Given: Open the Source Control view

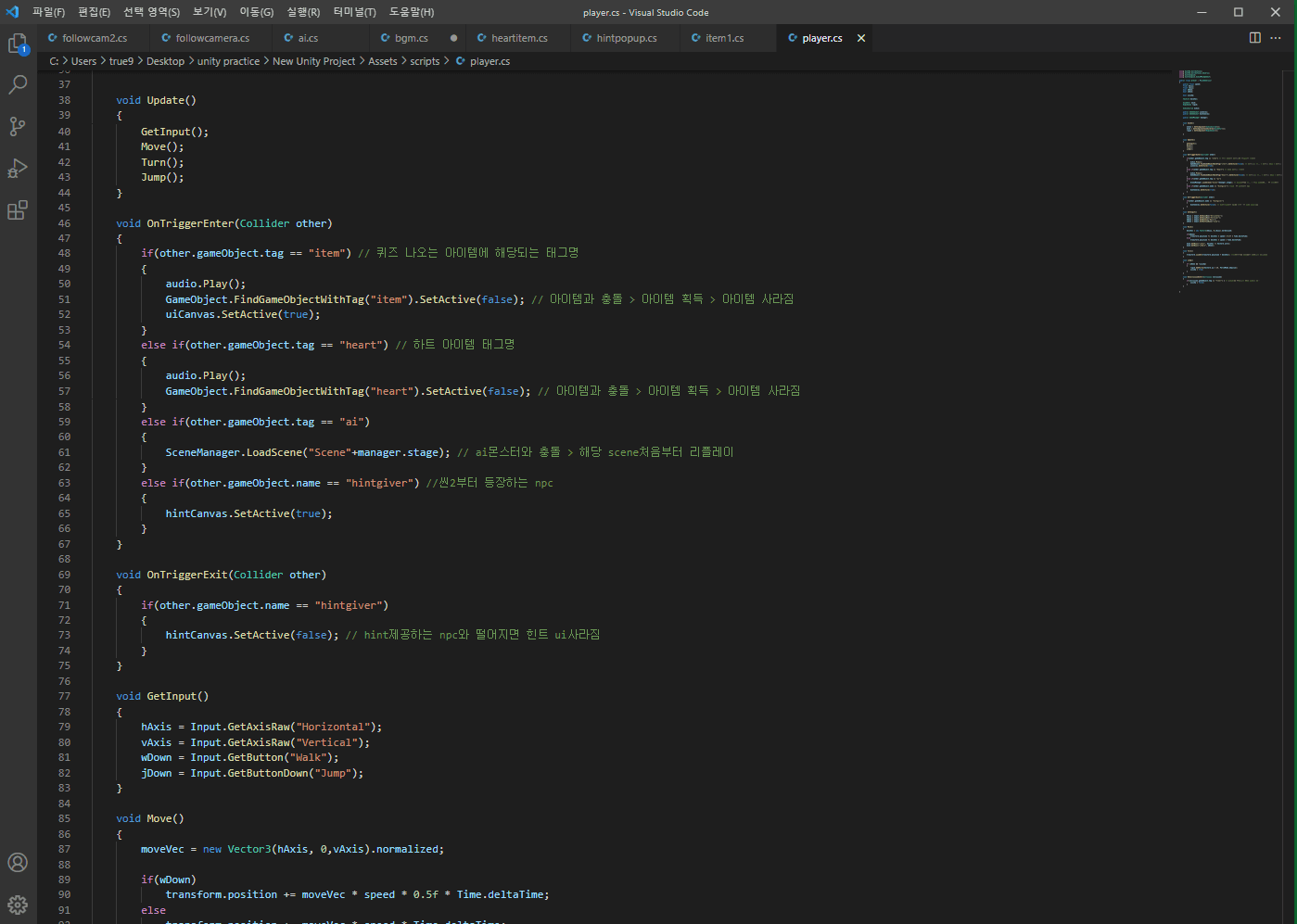Looking at the screenshot, I should (18, 127).
